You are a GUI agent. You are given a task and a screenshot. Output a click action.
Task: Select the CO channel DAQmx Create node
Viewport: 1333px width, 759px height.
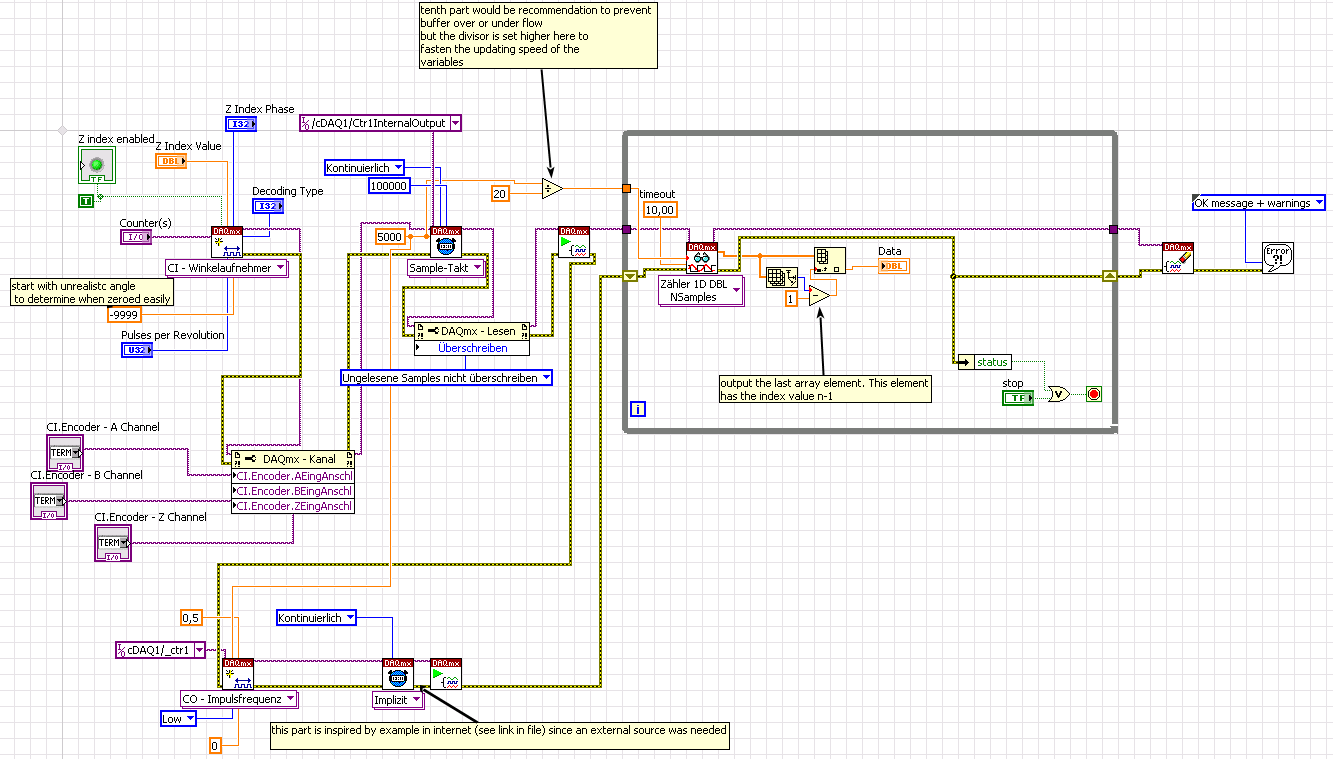(x=238, y=673)
